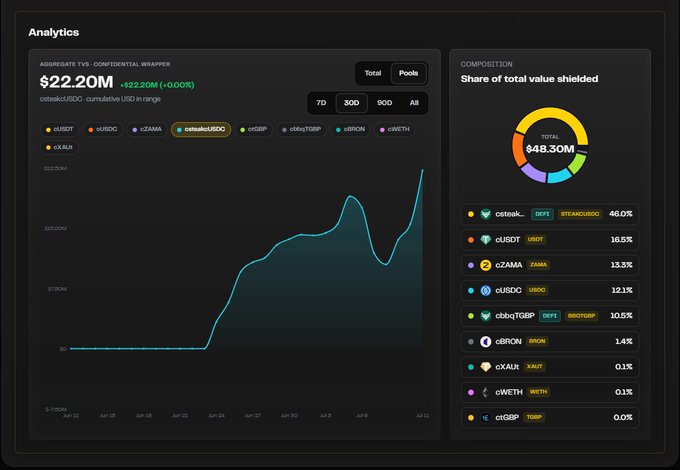Select the All time range

pos(414,103)
